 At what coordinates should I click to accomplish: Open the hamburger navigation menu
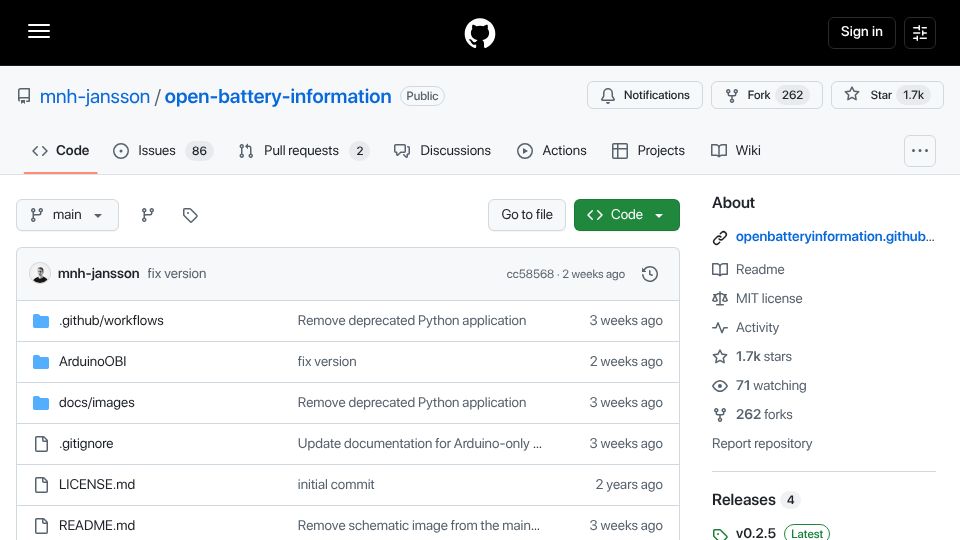pos(39,31)
